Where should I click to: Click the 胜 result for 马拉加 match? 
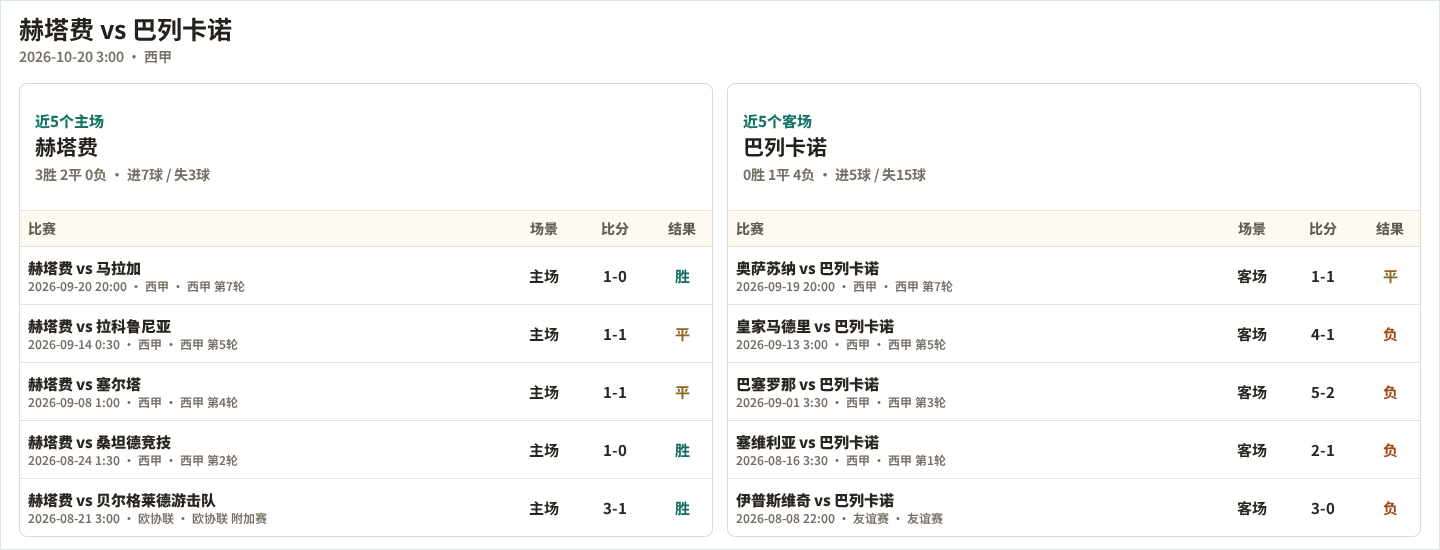click(682, 276)
